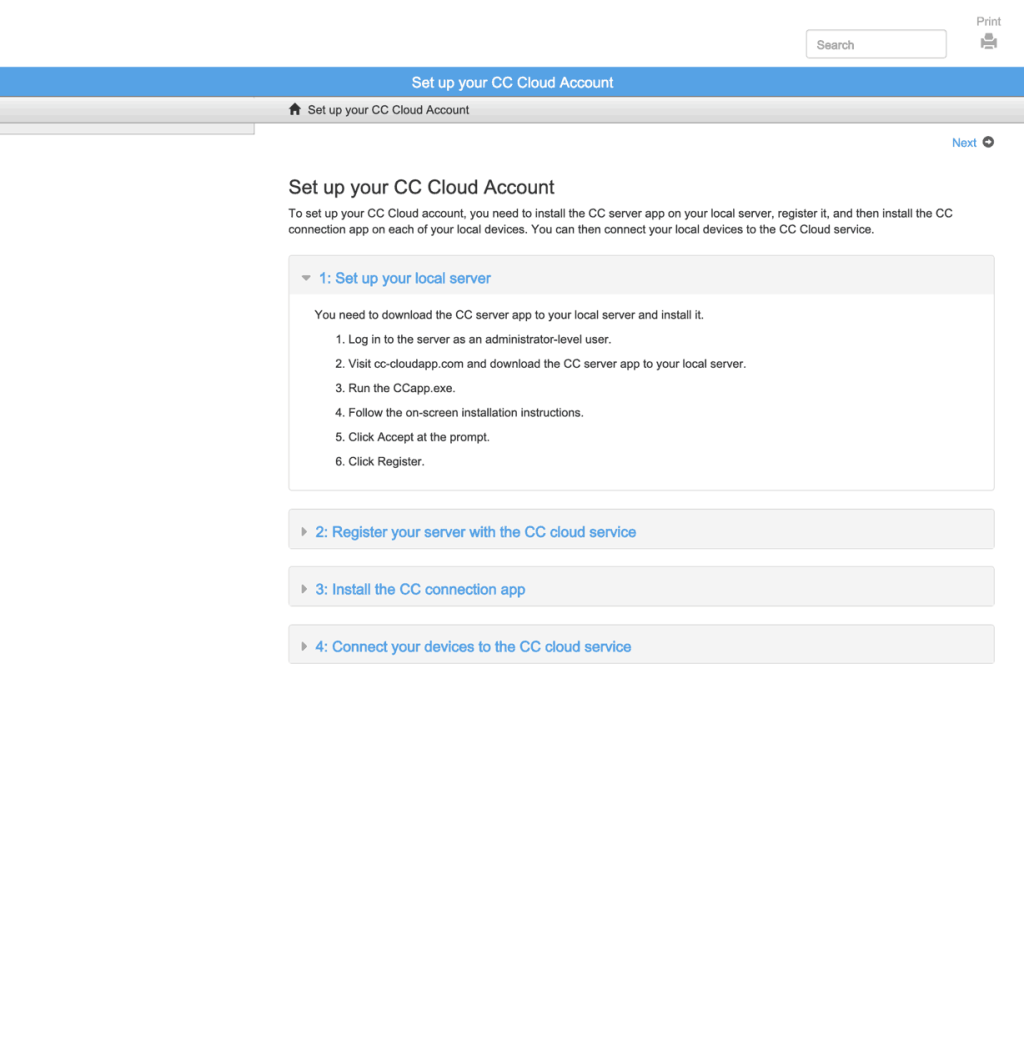
Task: Open the '1: Set up your local server' heading
Action: click(405, 278)
